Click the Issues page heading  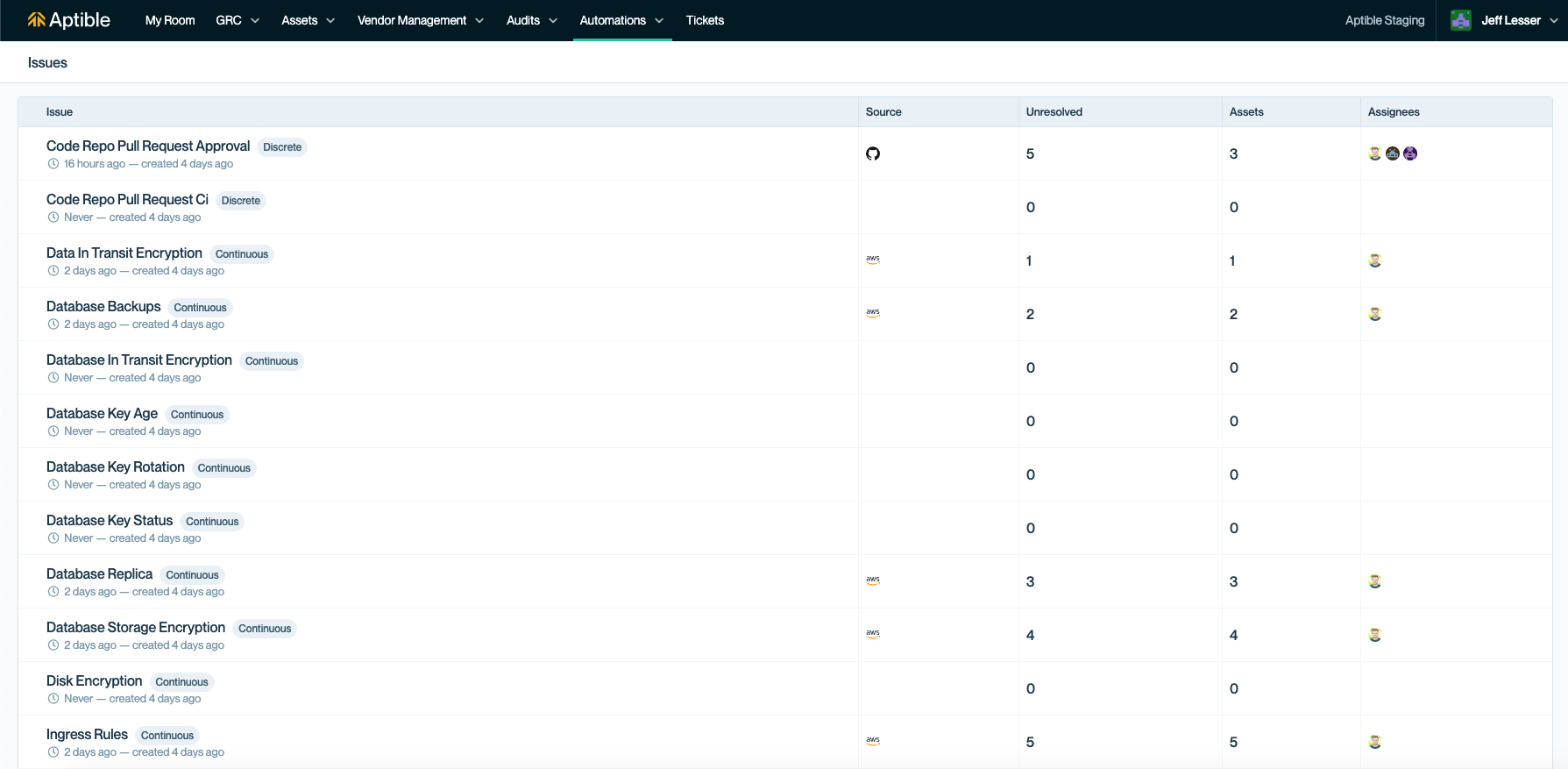47,63
